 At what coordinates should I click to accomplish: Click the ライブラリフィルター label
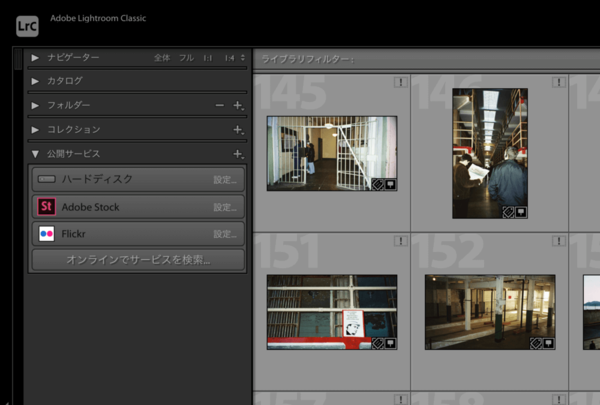click(x=308, y=59)
